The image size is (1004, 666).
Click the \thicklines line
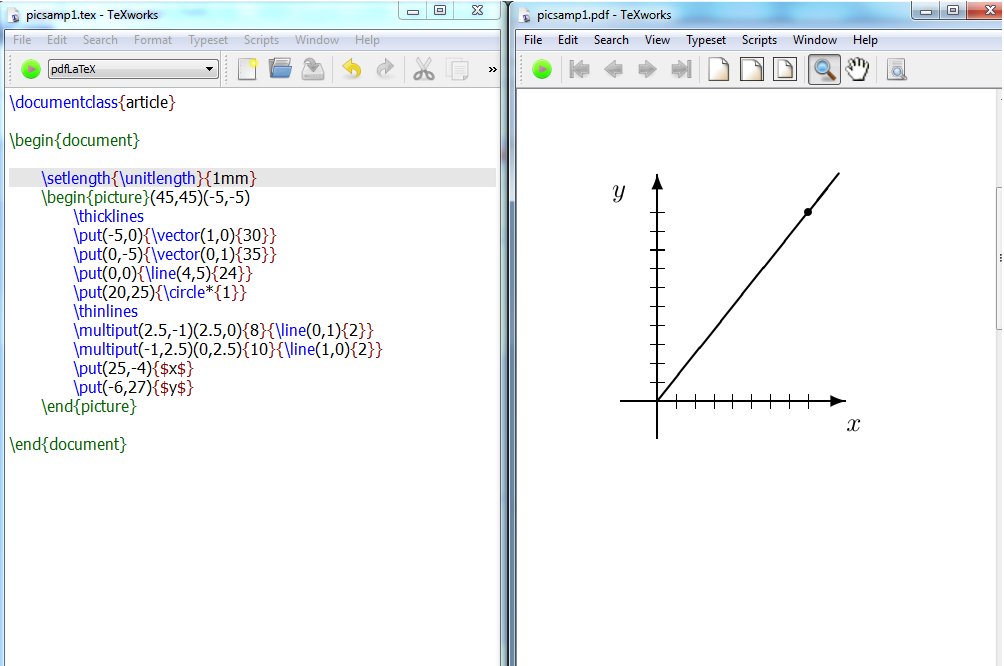pos(108,216)
